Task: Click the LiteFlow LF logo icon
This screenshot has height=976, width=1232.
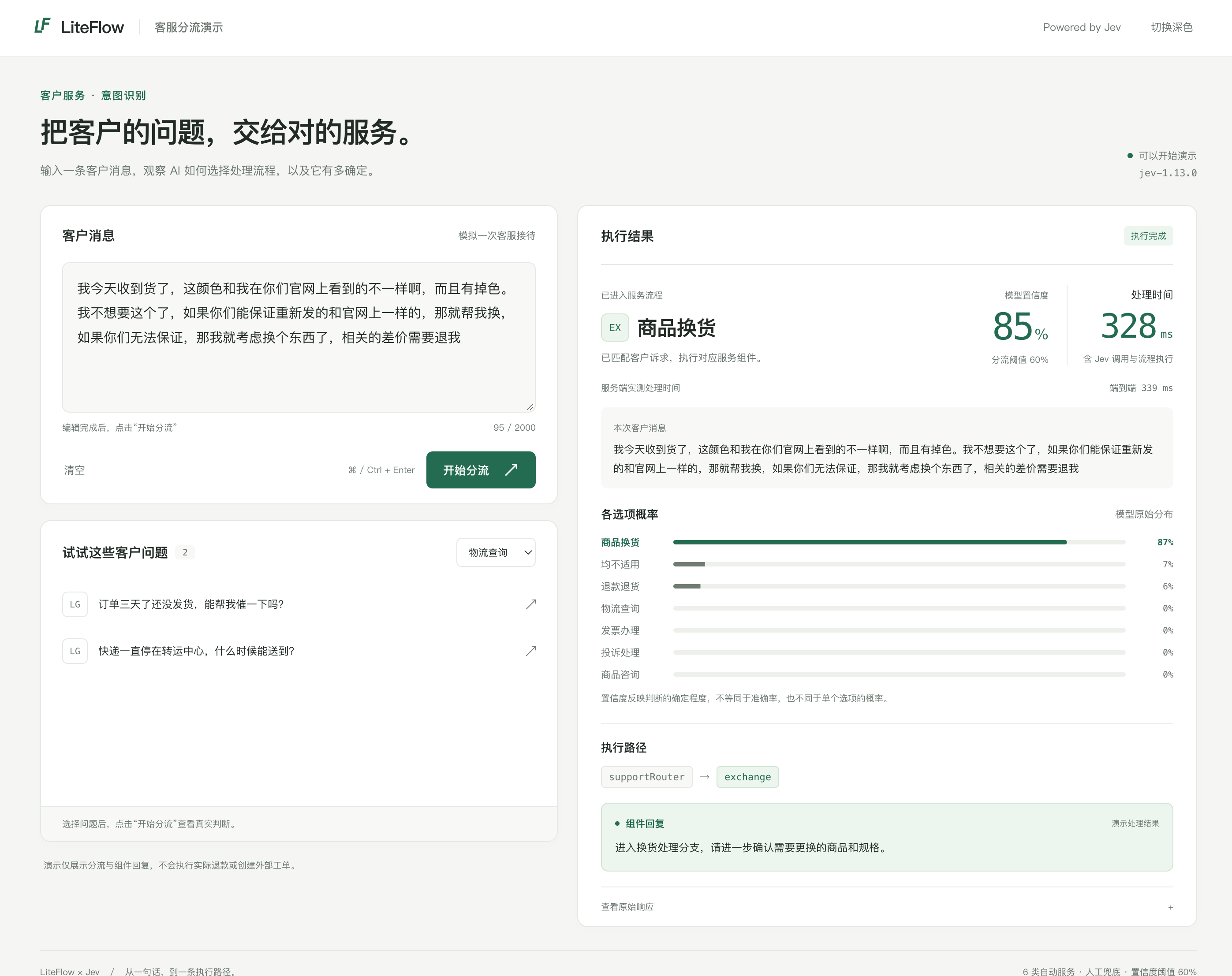Action: point(43,26)
